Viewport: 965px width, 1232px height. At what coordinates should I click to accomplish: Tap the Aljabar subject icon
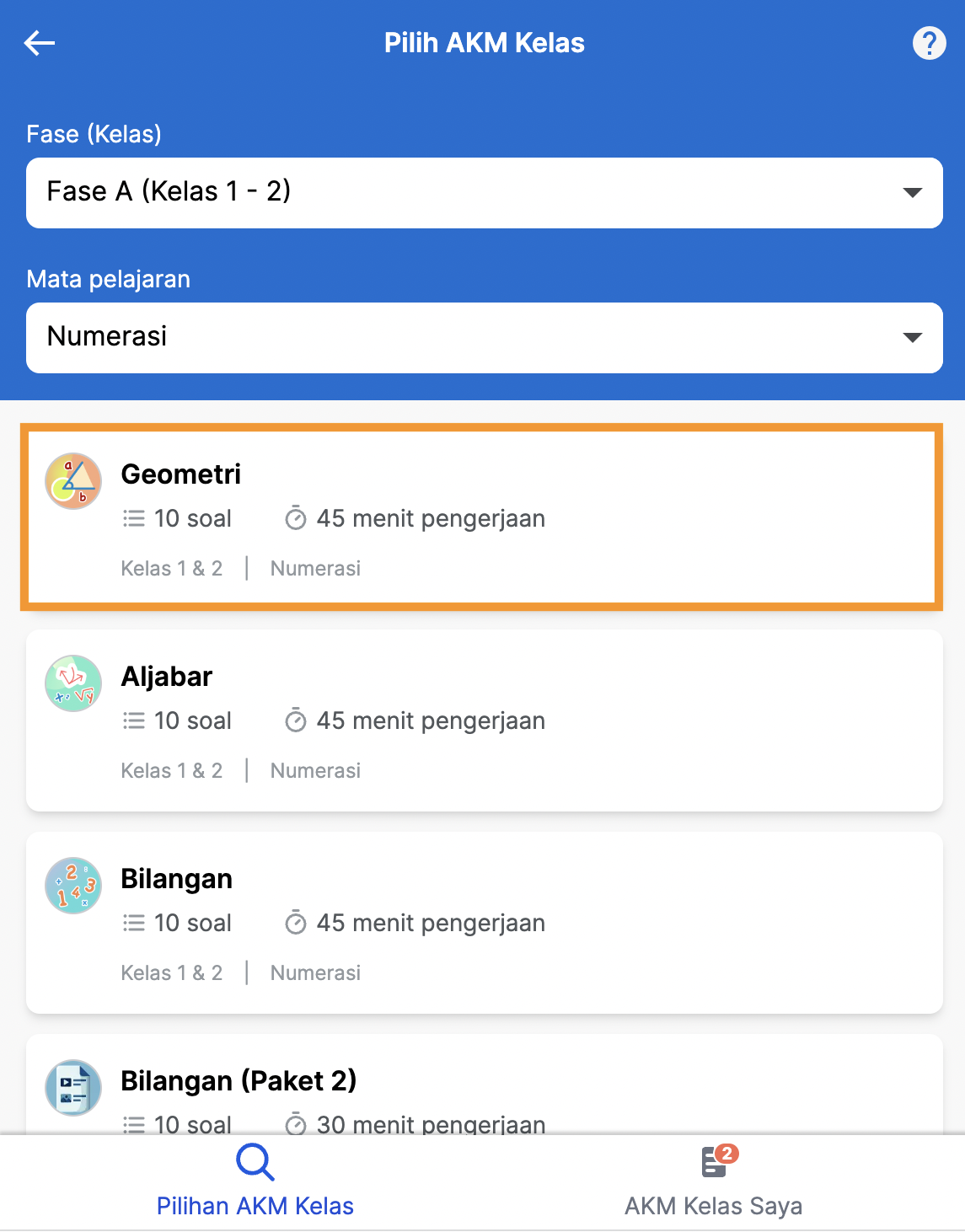tap(73, 683)
